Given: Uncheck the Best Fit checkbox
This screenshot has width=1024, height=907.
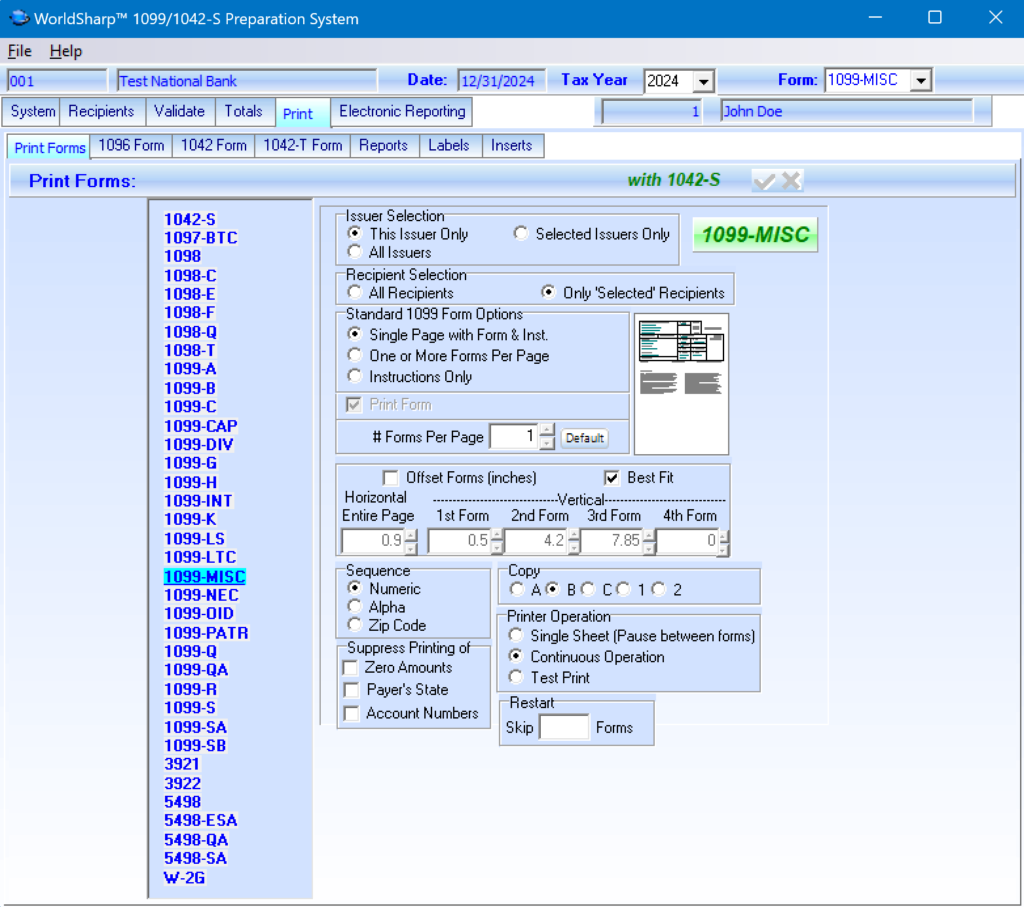Looking at the screenshot, I should tap(611, 478).
